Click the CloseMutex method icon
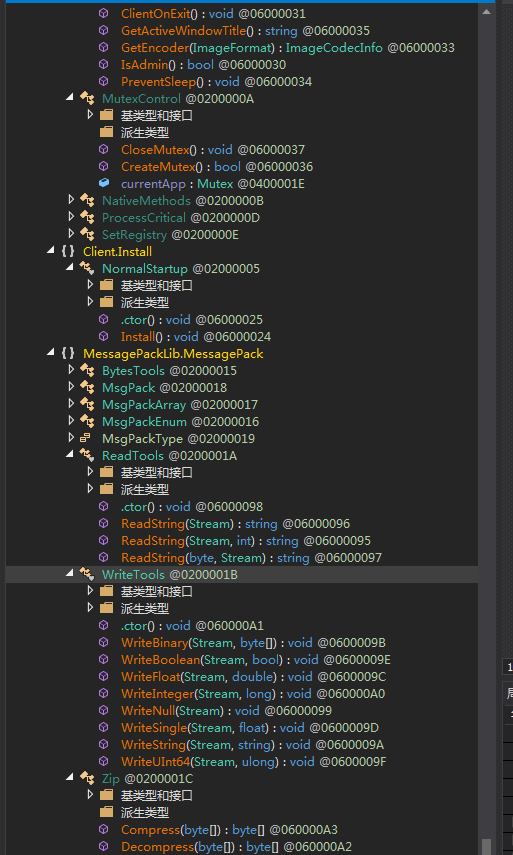 pyautogui.click(x=104, y=149)
